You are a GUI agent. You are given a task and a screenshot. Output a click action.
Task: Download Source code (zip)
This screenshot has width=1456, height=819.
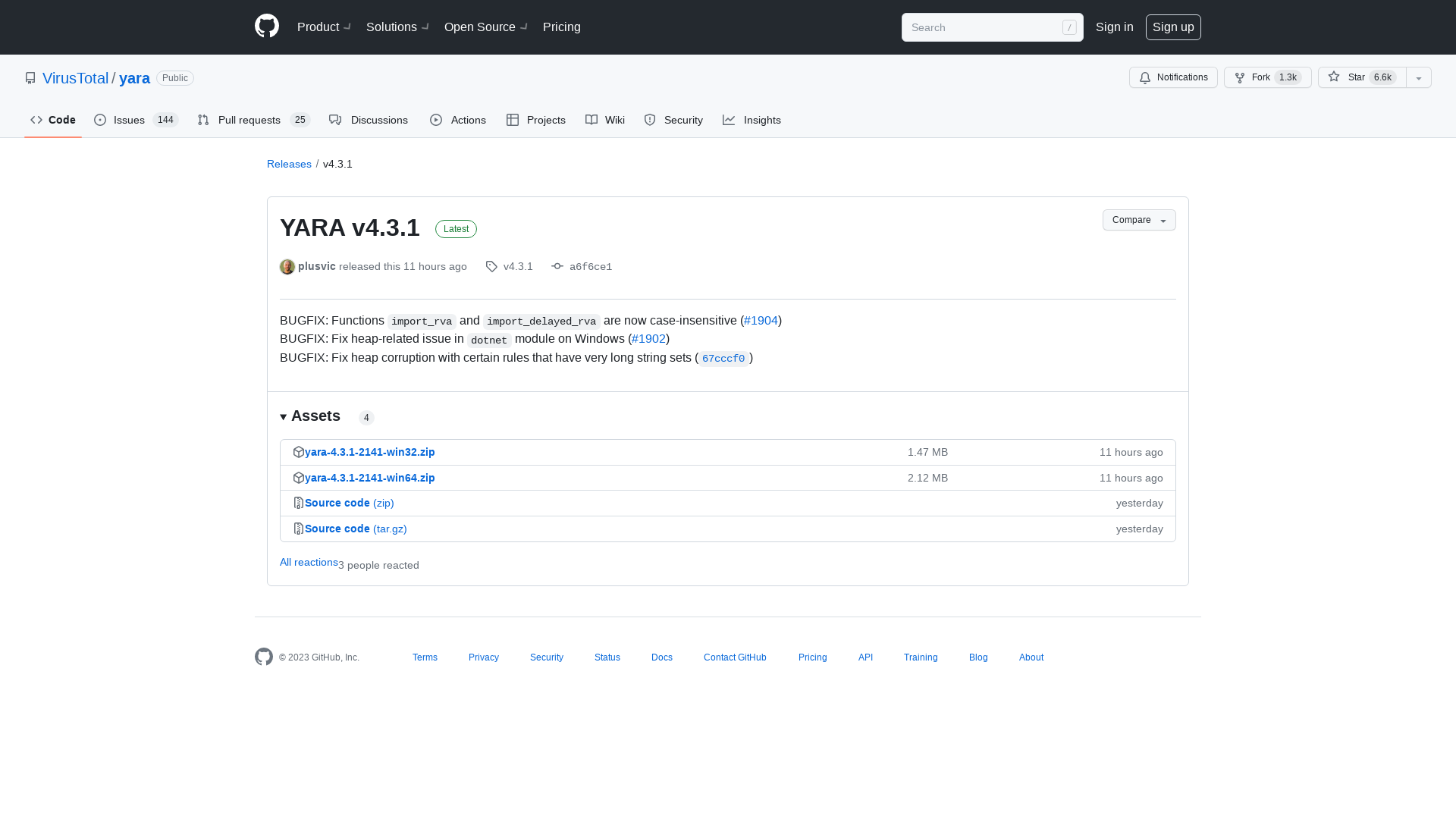point(350,503)
